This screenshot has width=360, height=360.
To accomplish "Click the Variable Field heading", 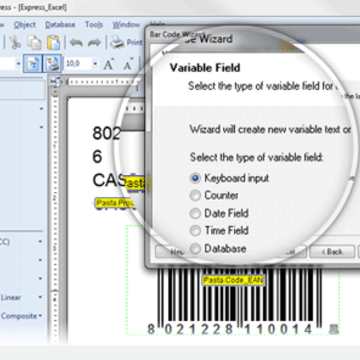I will pos(205,68).
